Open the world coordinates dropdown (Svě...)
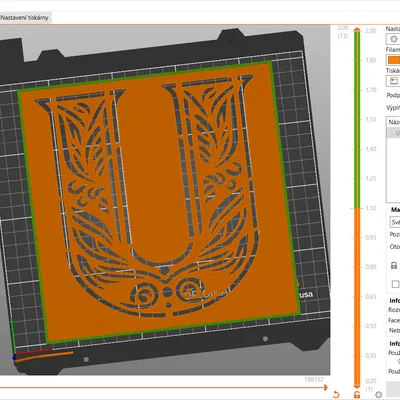The image size is (400, 400). pos(395,222)
